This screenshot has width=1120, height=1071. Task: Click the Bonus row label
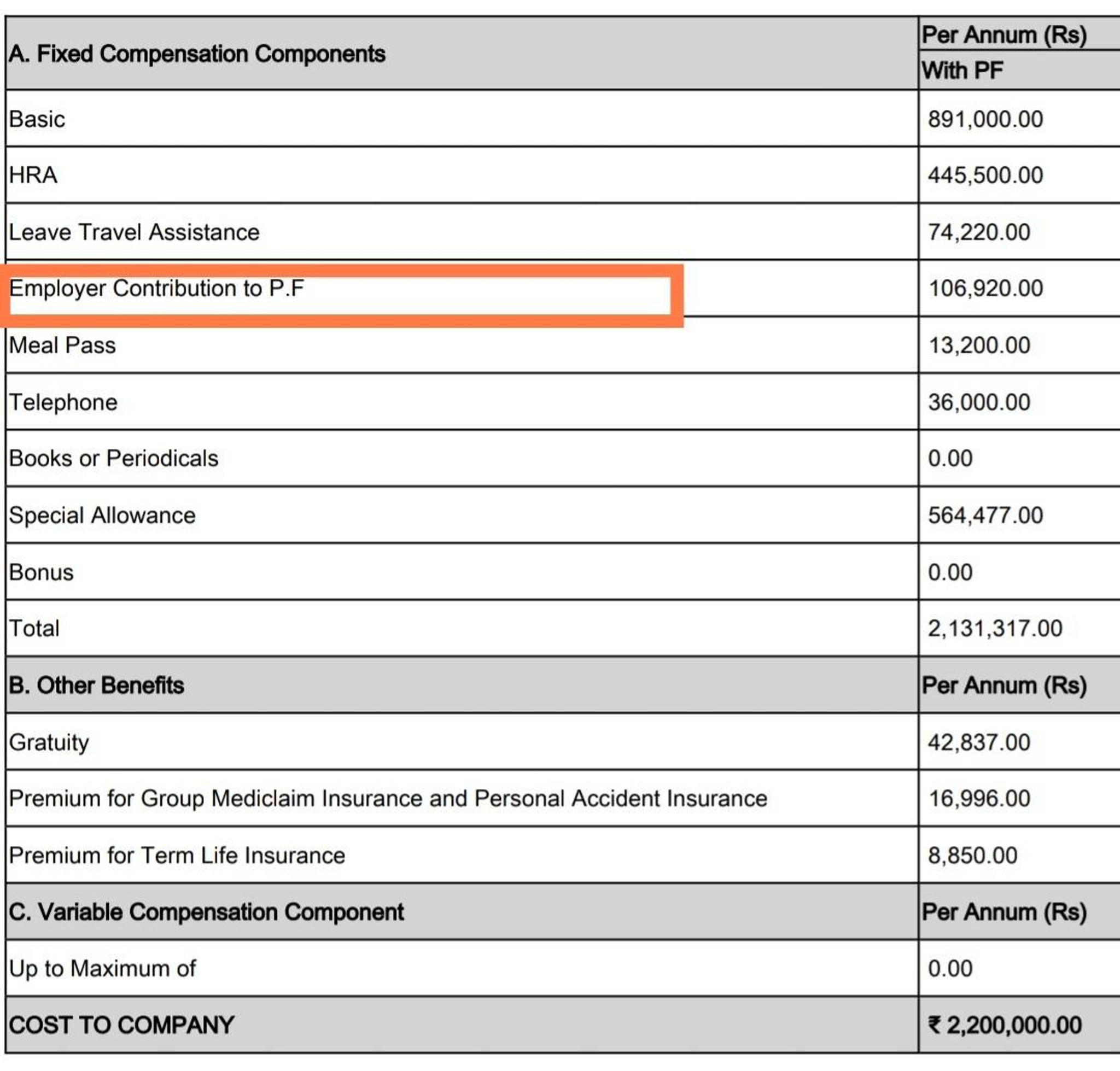coord(41,572)
